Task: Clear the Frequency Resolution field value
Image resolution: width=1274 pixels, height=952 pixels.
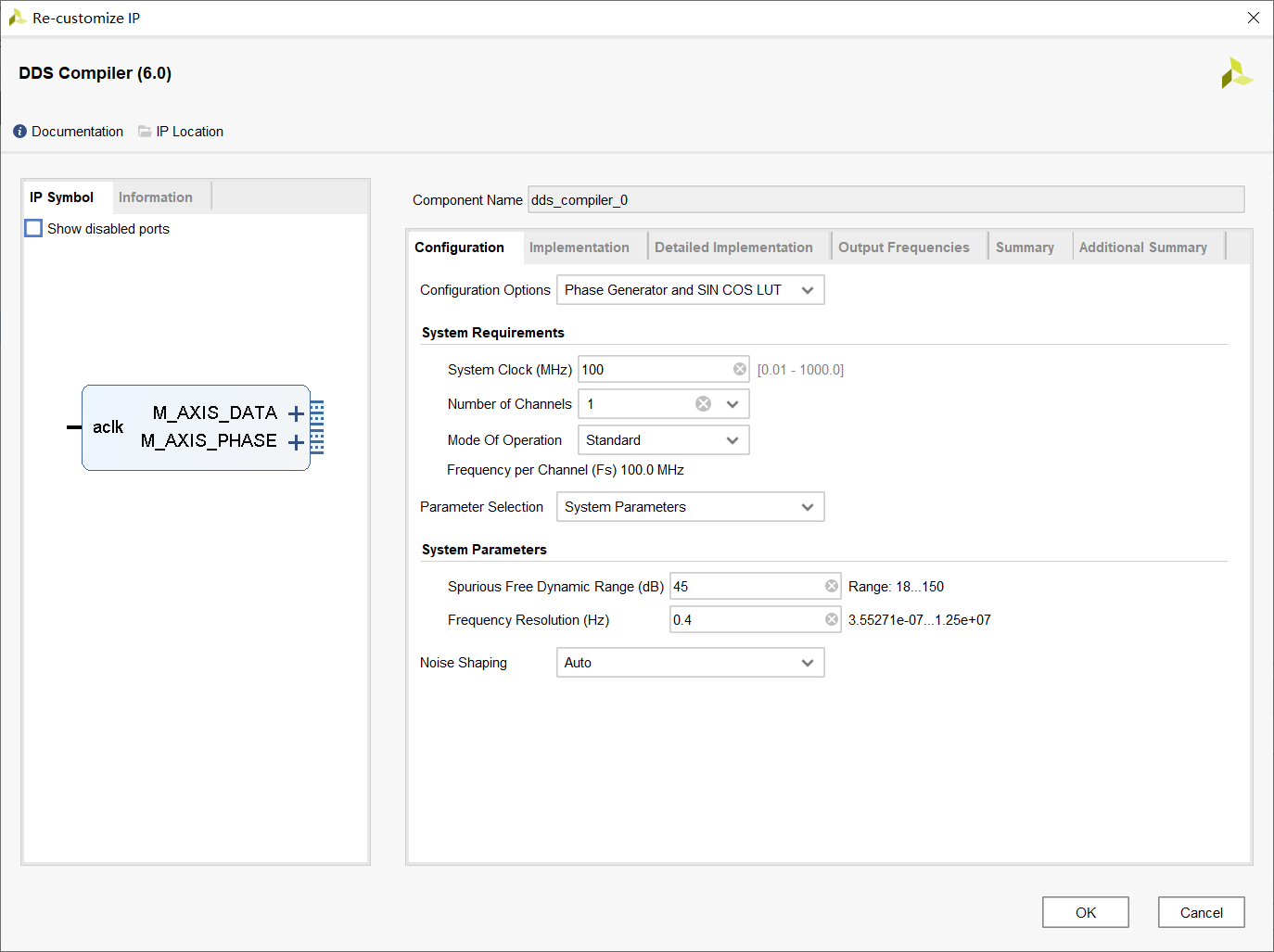Action: tap(832, 619)
